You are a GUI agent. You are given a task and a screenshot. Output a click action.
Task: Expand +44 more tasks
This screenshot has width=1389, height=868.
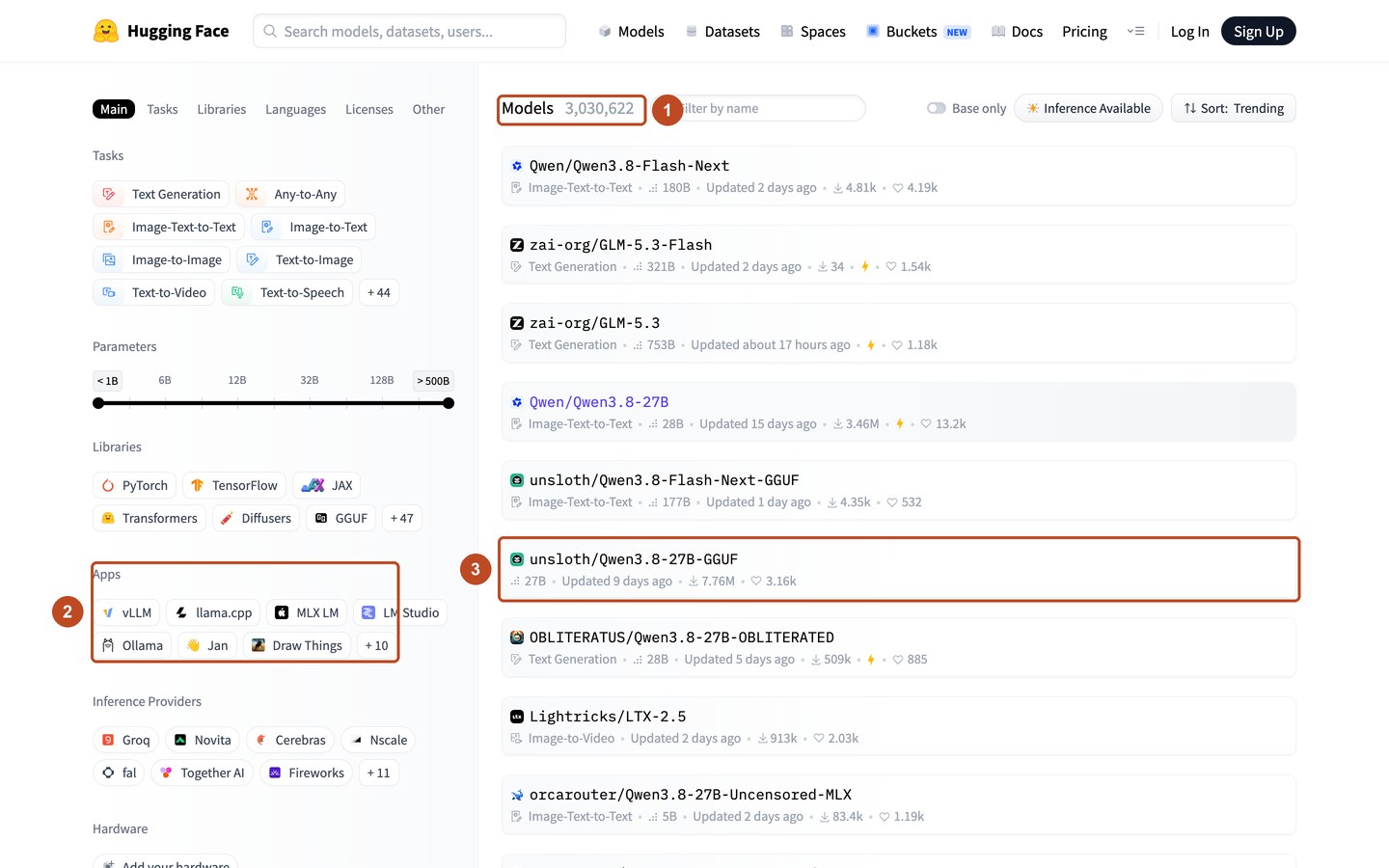tap(379, 292)
